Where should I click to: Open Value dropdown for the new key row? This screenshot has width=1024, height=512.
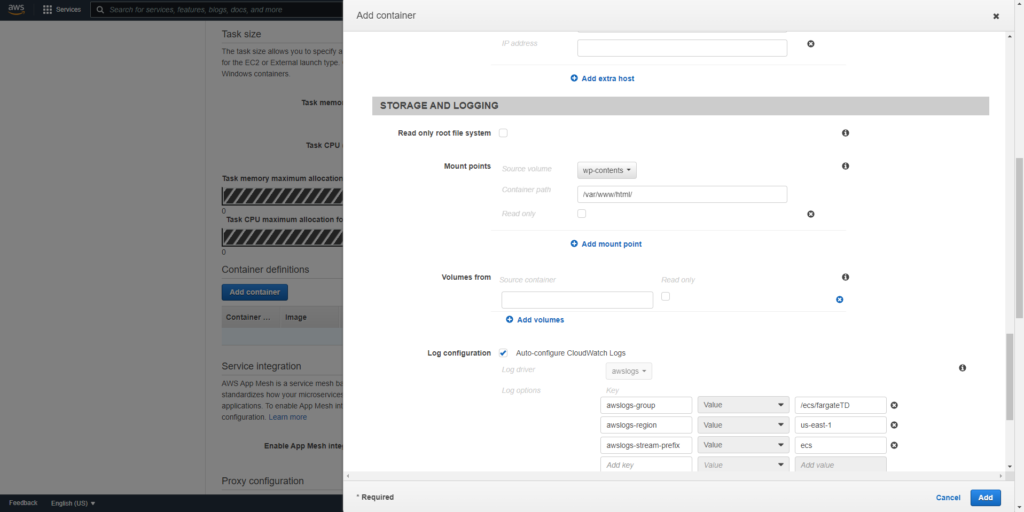point(743,464)
